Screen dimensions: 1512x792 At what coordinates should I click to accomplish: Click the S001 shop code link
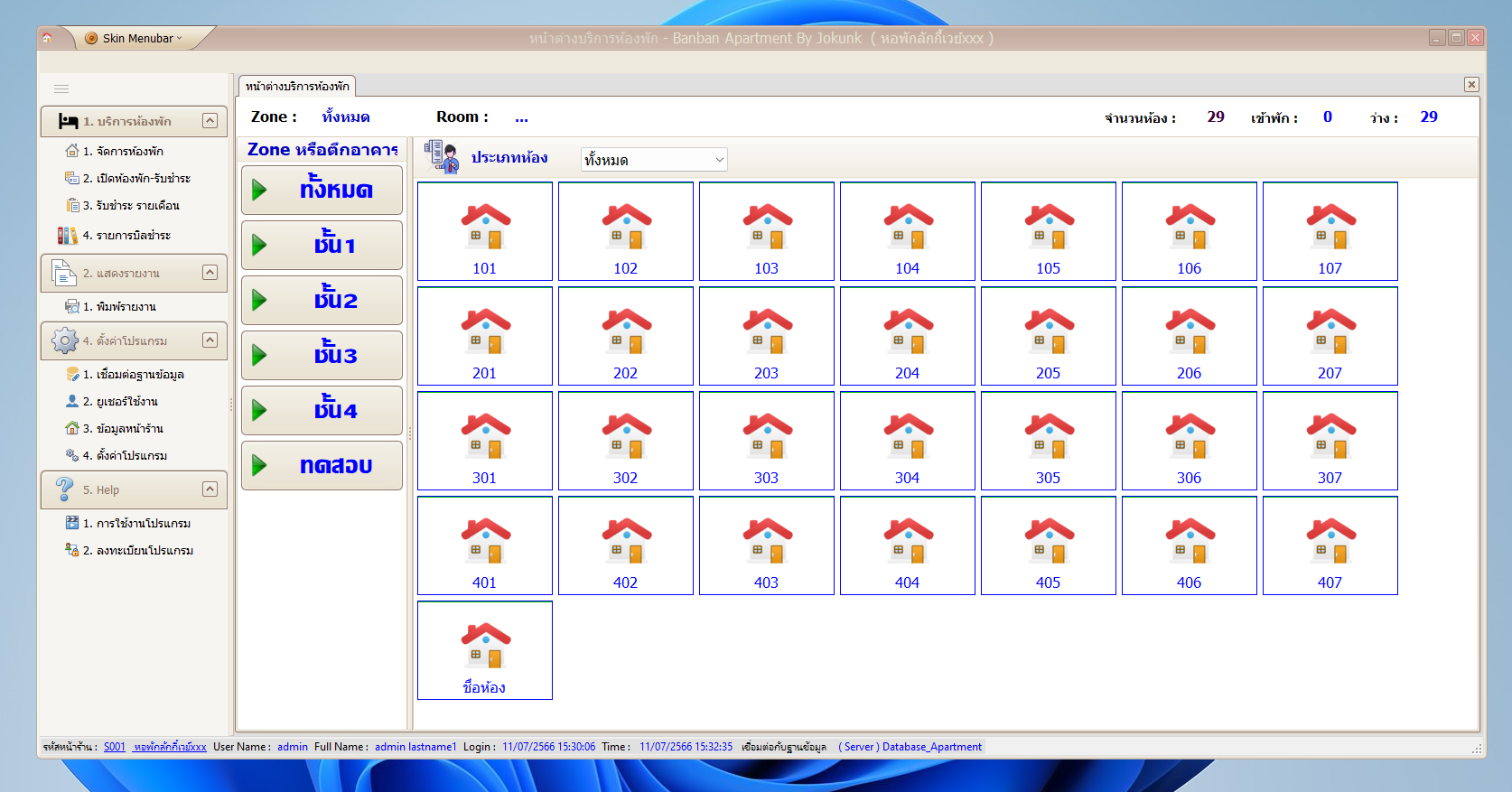coord(115,747)
